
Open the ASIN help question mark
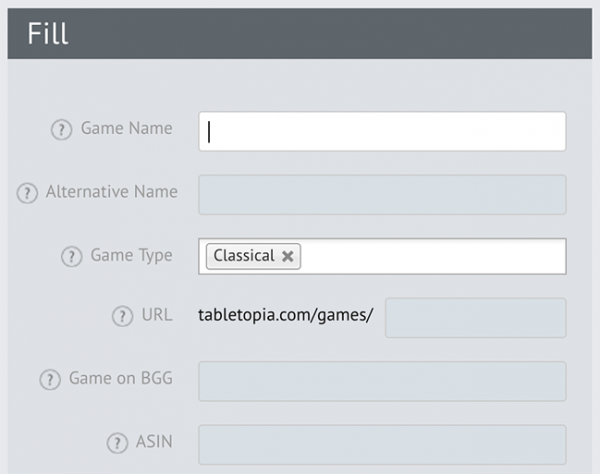116,443
